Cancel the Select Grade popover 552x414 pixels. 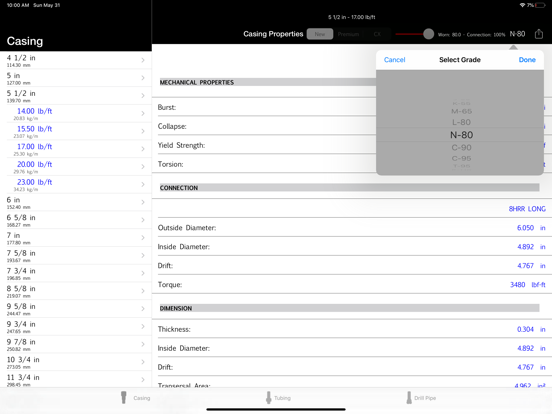[x=394, y=60]
